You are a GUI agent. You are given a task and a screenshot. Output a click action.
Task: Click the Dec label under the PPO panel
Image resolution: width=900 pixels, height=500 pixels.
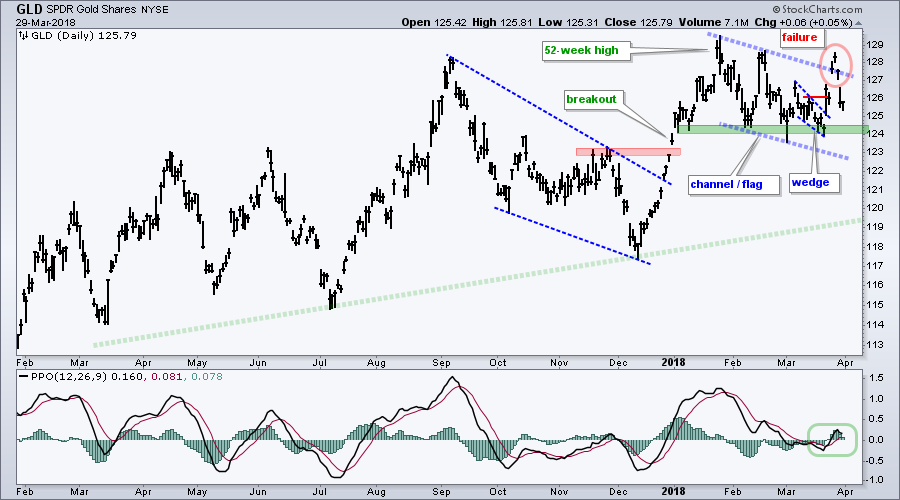coord(618,492)
